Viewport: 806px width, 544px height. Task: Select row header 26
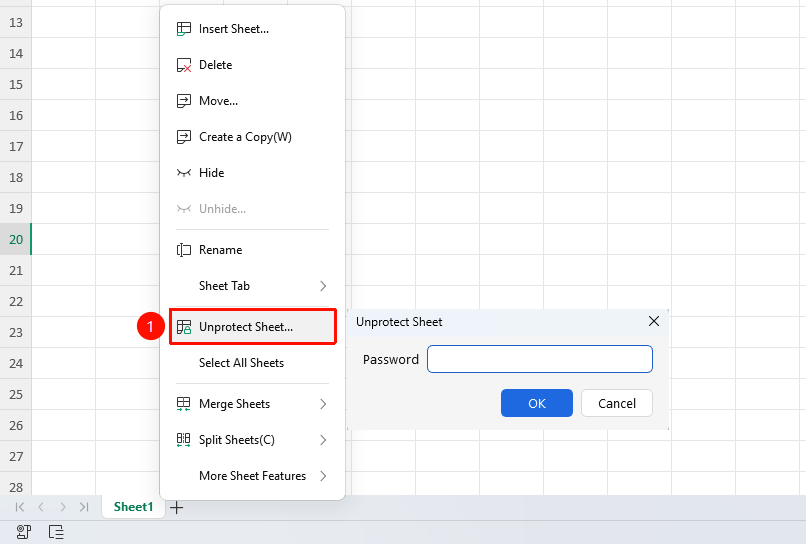click(x=16, y=425)
